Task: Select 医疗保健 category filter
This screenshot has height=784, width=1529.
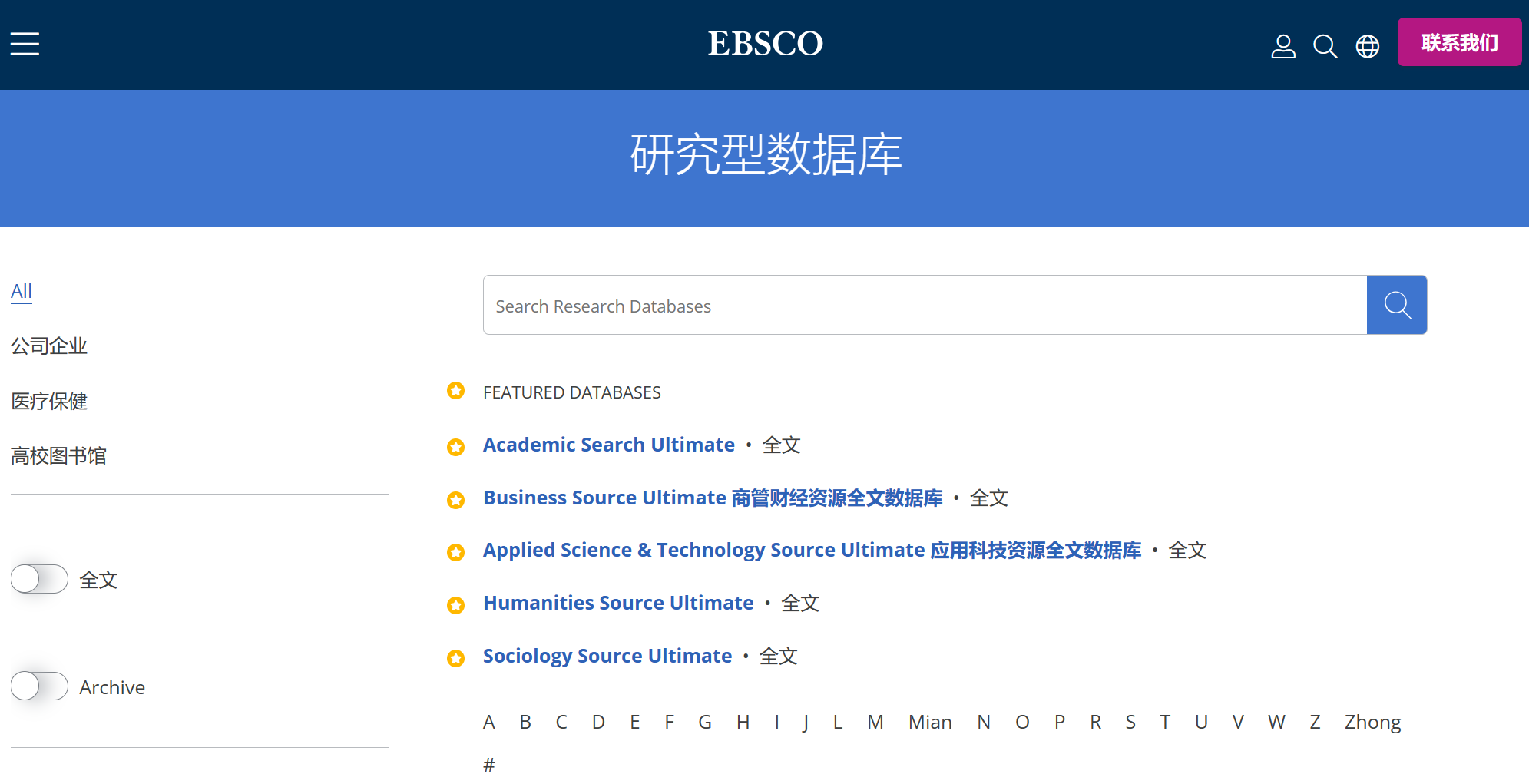Action: (49, 401)
